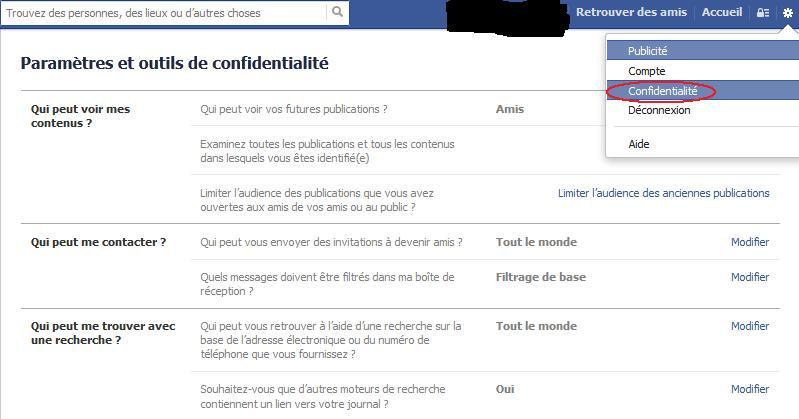This screenshot has height=419, width=799.
Task: Open the settings gear menu icon
Action: click(x=788, y=13)
